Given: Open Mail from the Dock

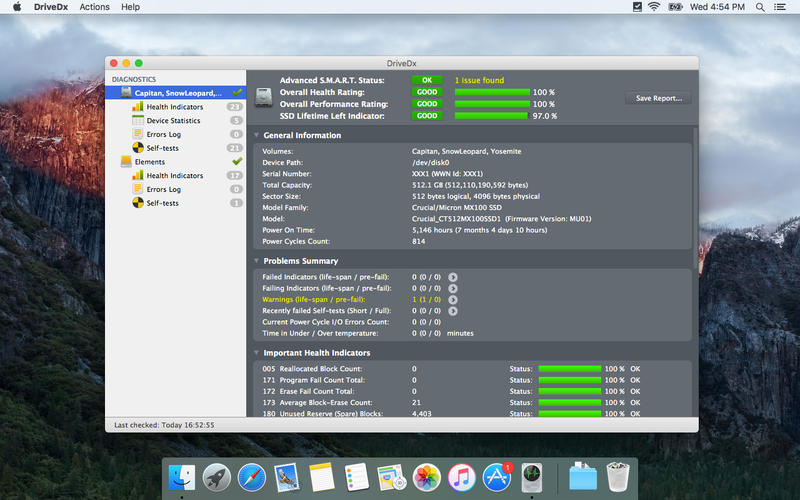Looking at the screenshot, I should [287, 478].
